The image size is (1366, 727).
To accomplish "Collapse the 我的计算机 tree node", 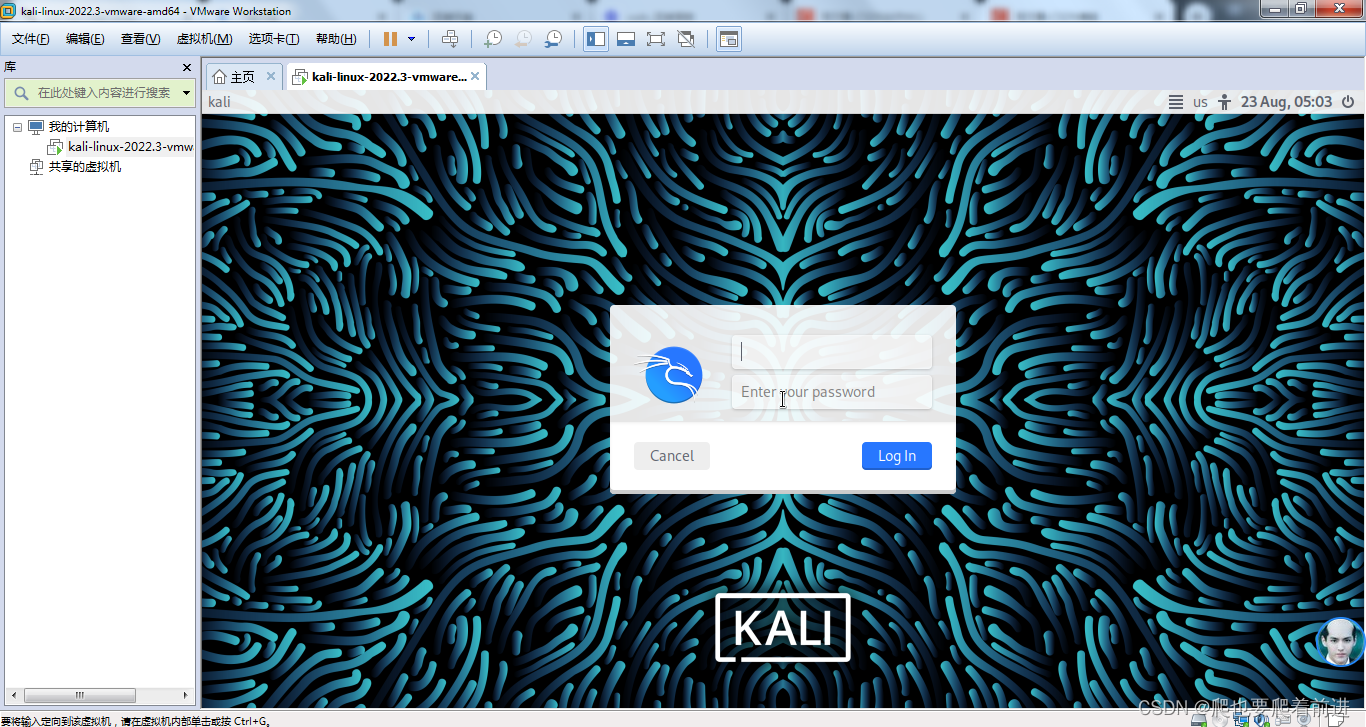I will 17,127.
